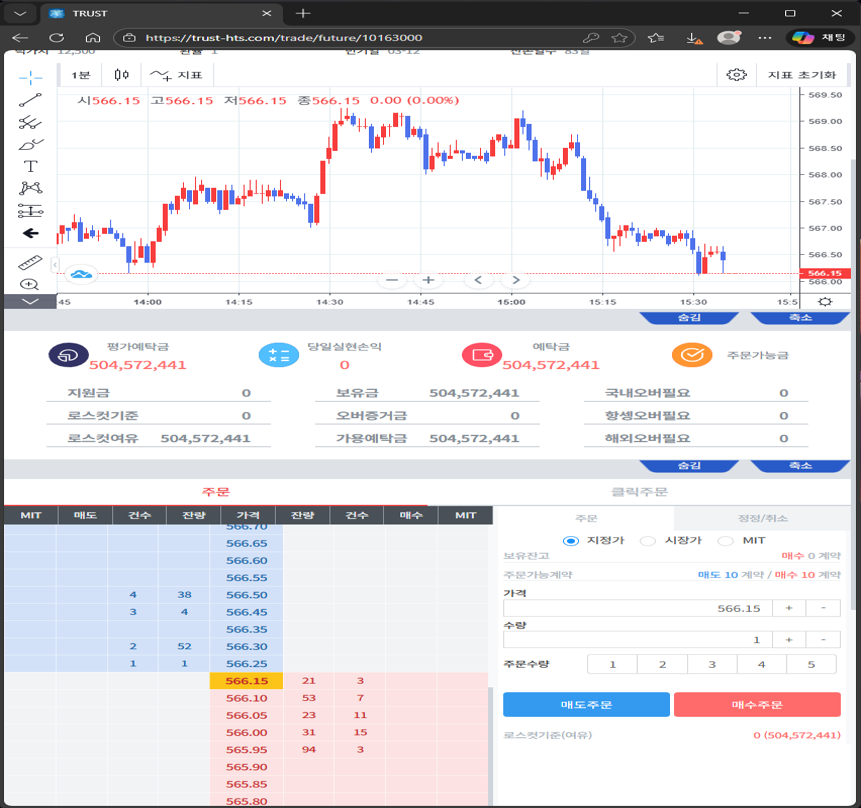
Task: Change the candlestick chart style
Action: coord(122,75)
